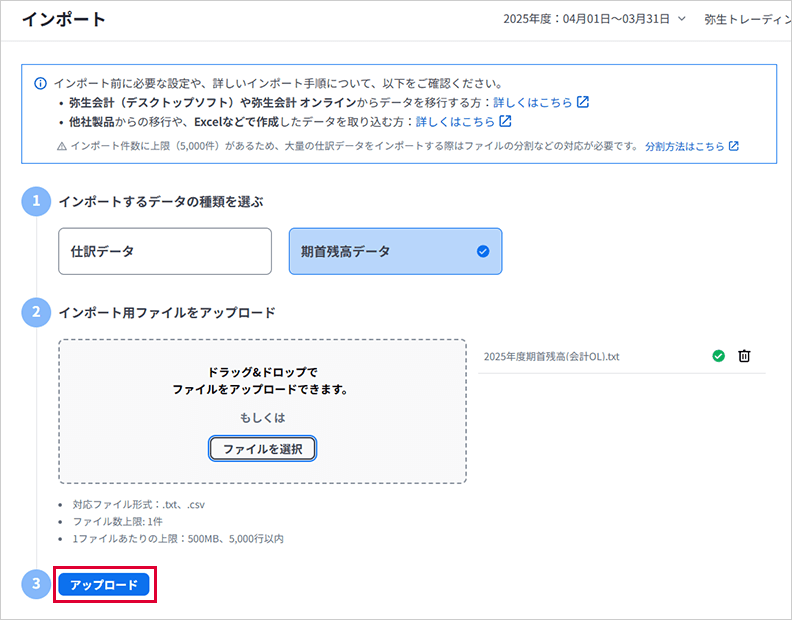Click external-link icon after the second 詳しくはこちら
This screenshot has width=792, height=620.
pyautogui.click(x=506, y=121)
